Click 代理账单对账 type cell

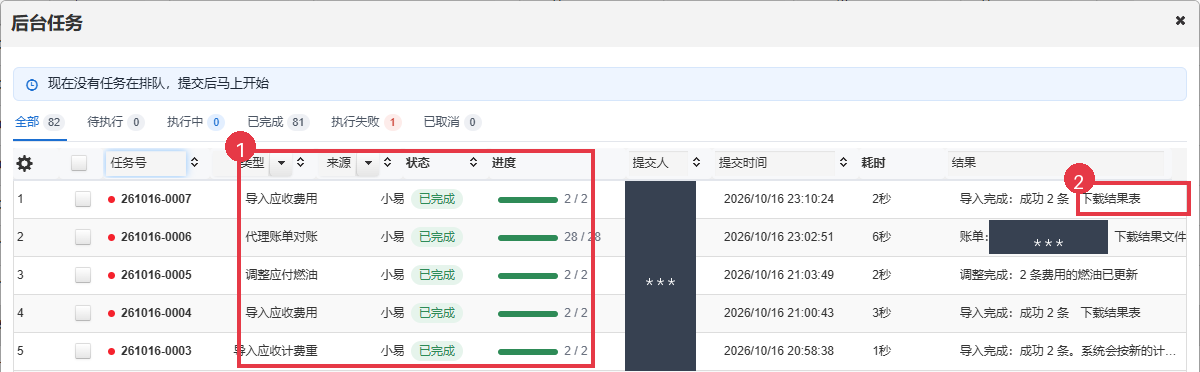tap(281, 237)
